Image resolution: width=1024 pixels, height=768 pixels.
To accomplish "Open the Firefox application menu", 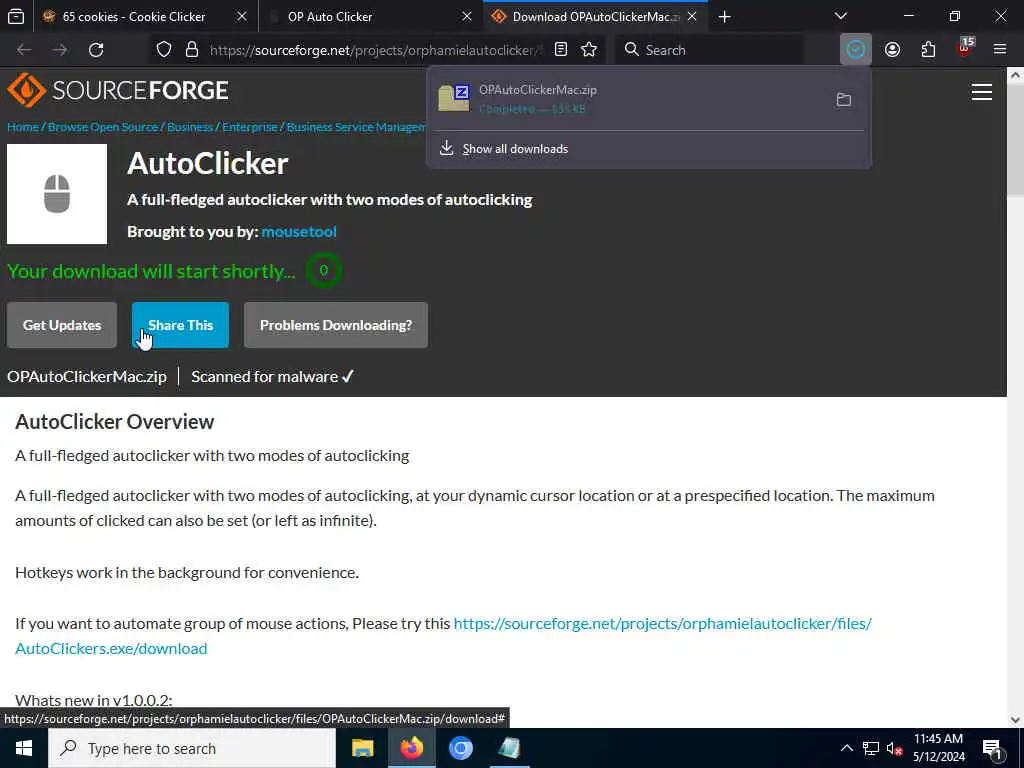I will (x=999, y=50).
